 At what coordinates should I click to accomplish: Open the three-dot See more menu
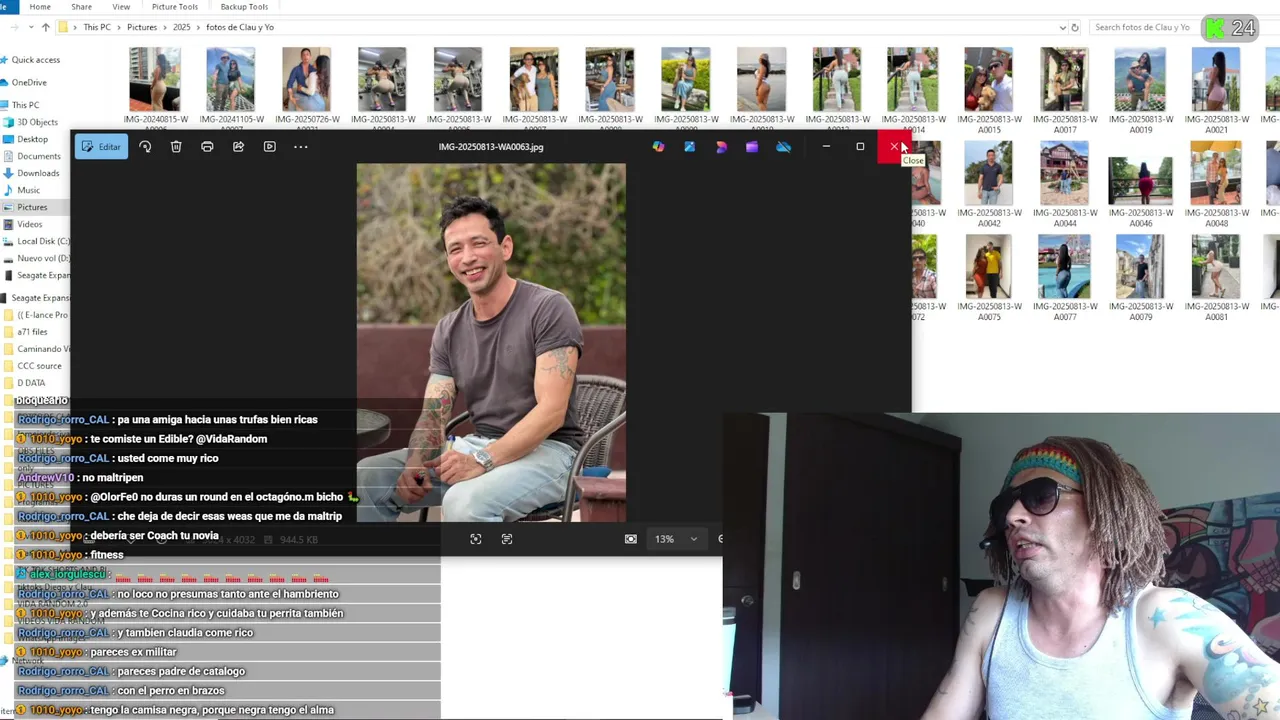300,147
